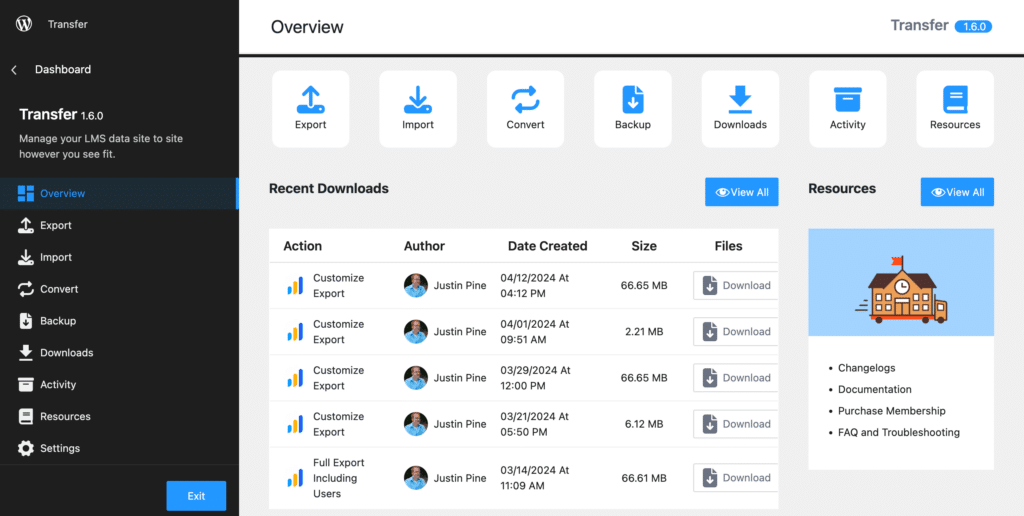This screenshot has width=1024, height=516.
Task: Click View All for Resources
Action: click(x=957, y=193)
